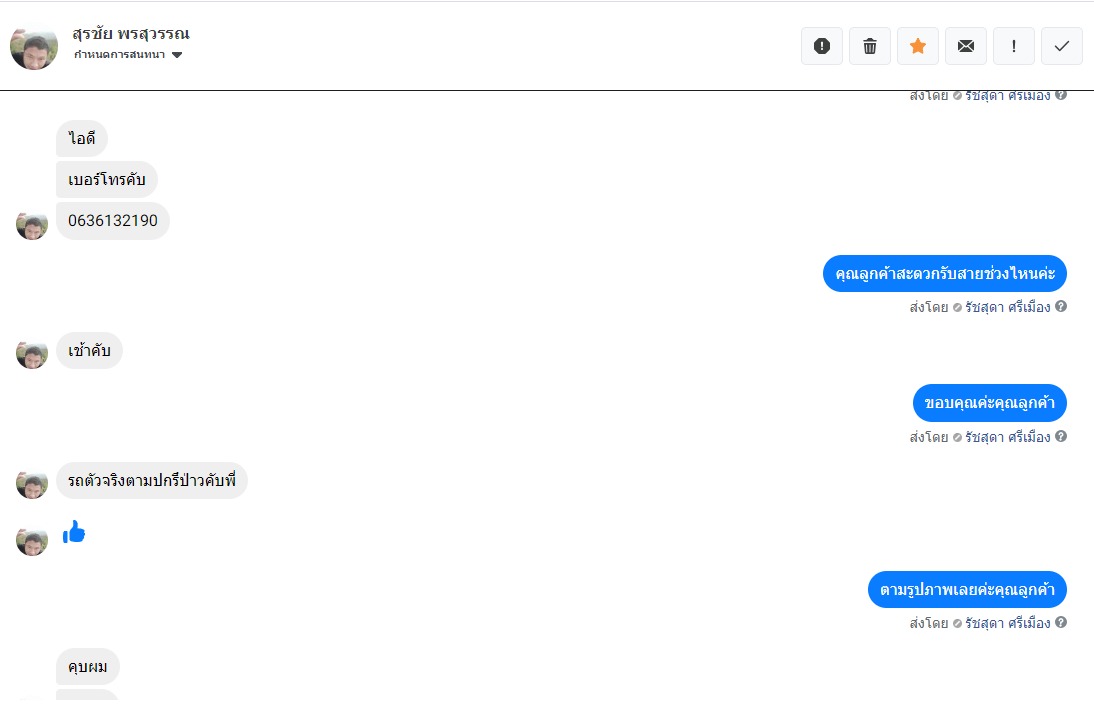Open สุรชัย พรสุวรรณ customer name in header
This screenshot has width=1094, height=712.
click(x=131, y=33)
